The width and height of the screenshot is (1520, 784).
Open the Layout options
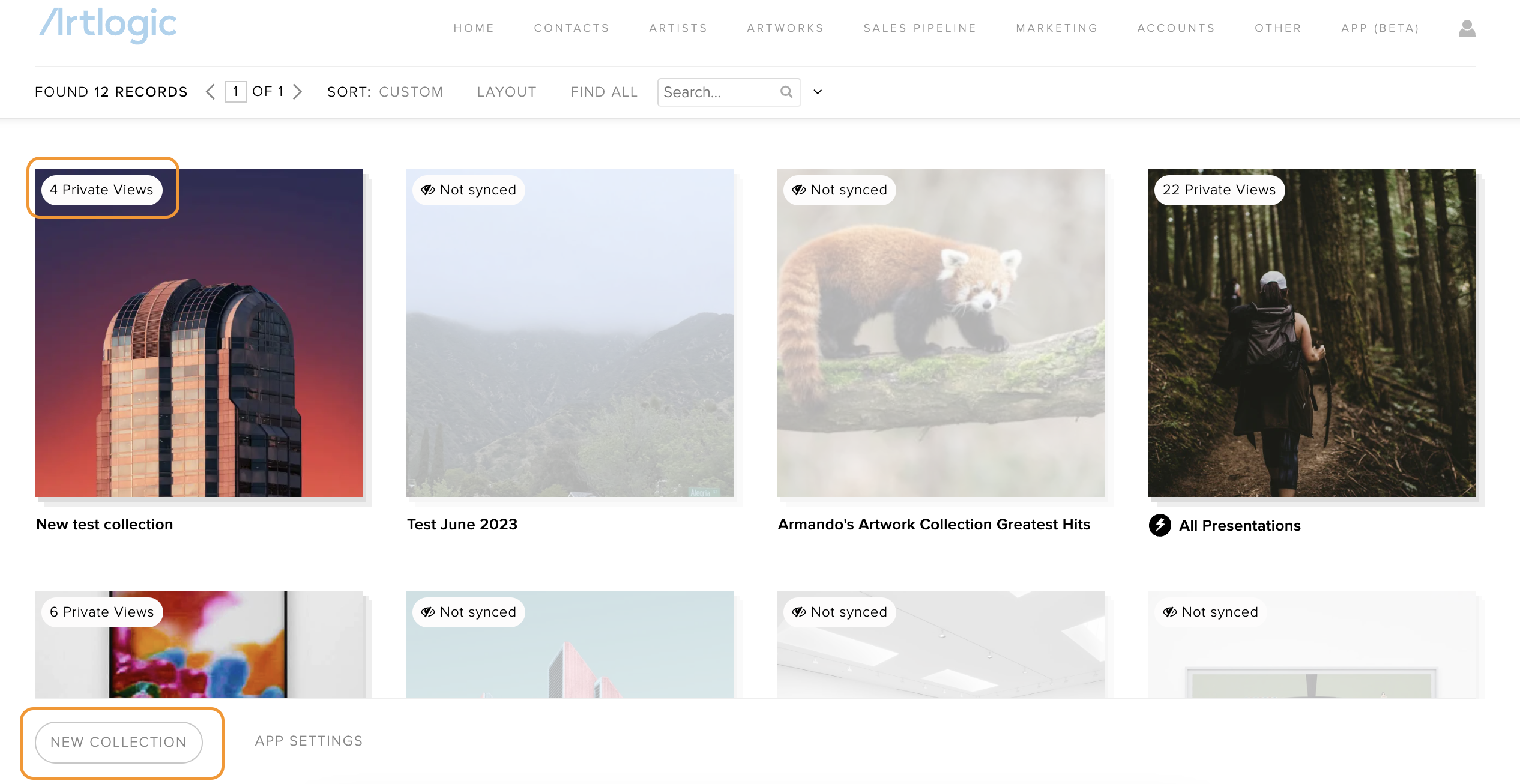coord(506,92)
